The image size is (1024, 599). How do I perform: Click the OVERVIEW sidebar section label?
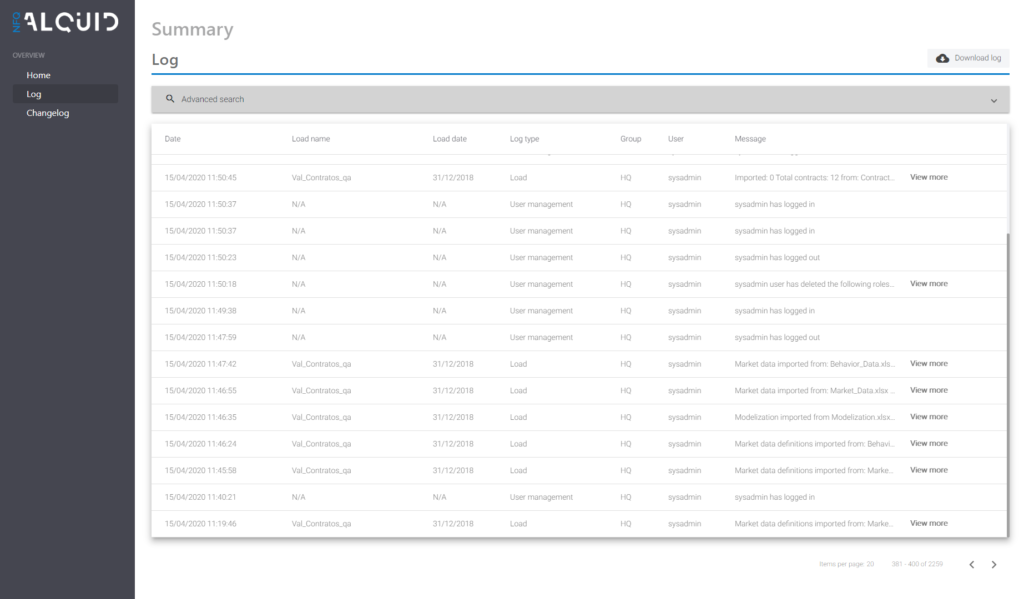tap(29, 56)
